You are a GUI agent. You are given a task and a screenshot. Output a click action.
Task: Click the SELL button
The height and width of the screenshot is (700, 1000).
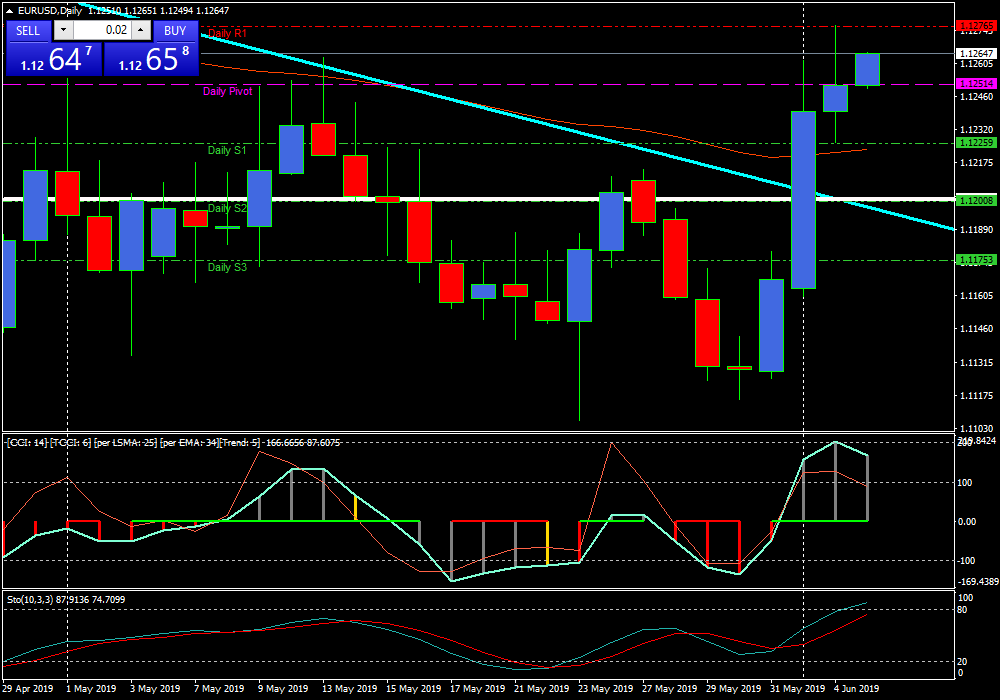(28, 30)
